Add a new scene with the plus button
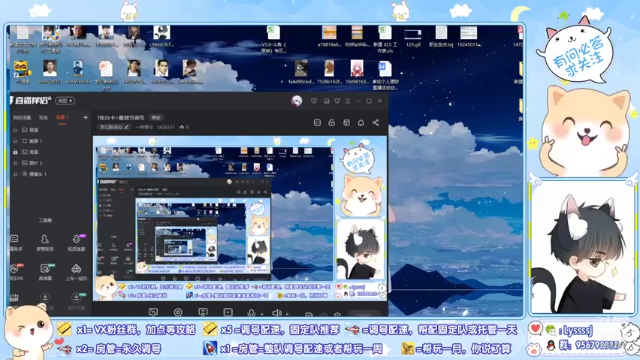 85,118
